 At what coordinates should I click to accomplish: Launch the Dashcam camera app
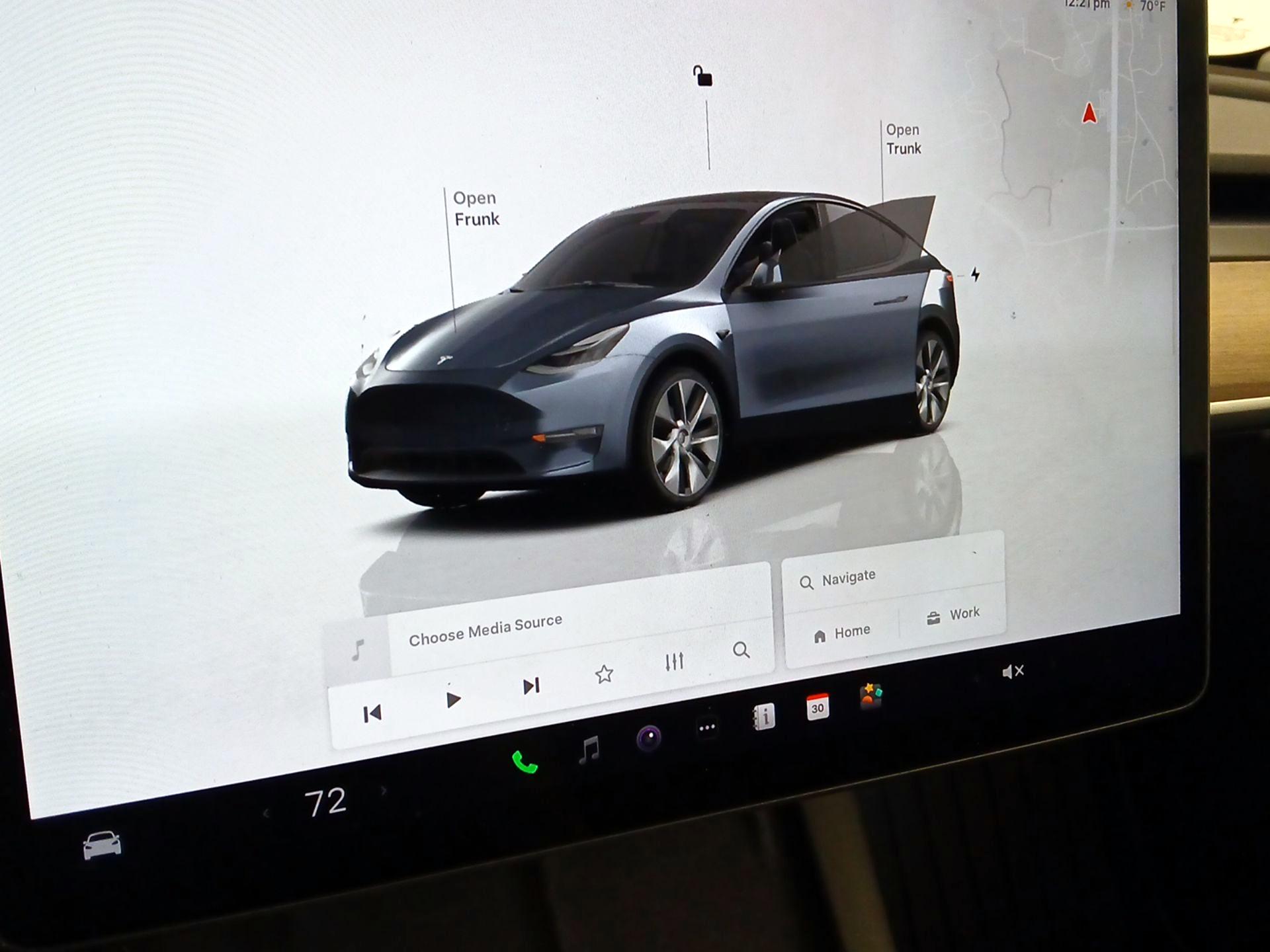click(x=648, y=738)
